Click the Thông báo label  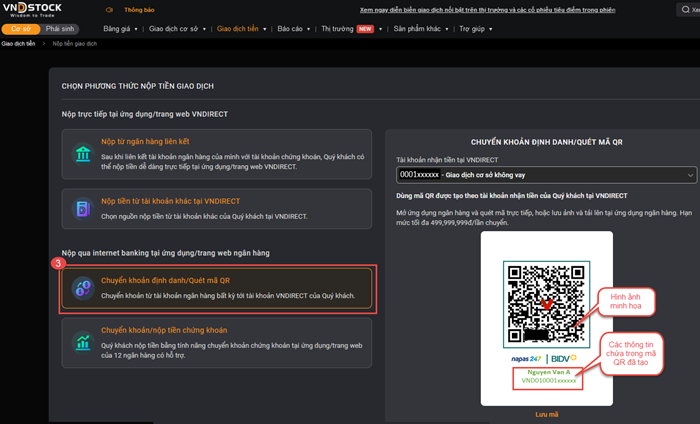click(x=139, y=10)
